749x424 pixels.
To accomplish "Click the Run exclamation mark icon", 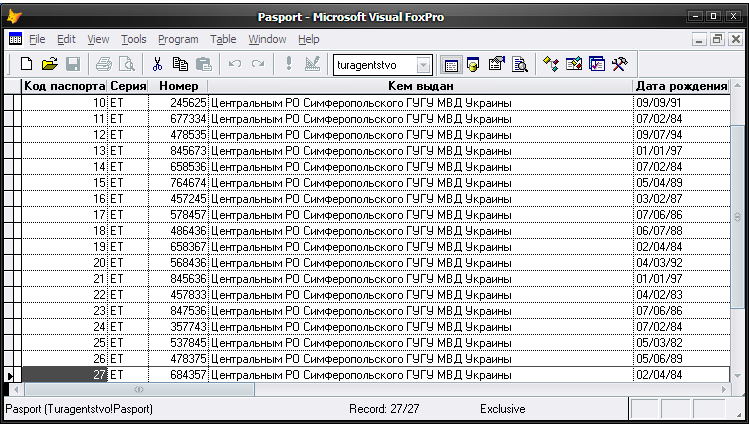I will pyautogui.click(x=289, y=64).
